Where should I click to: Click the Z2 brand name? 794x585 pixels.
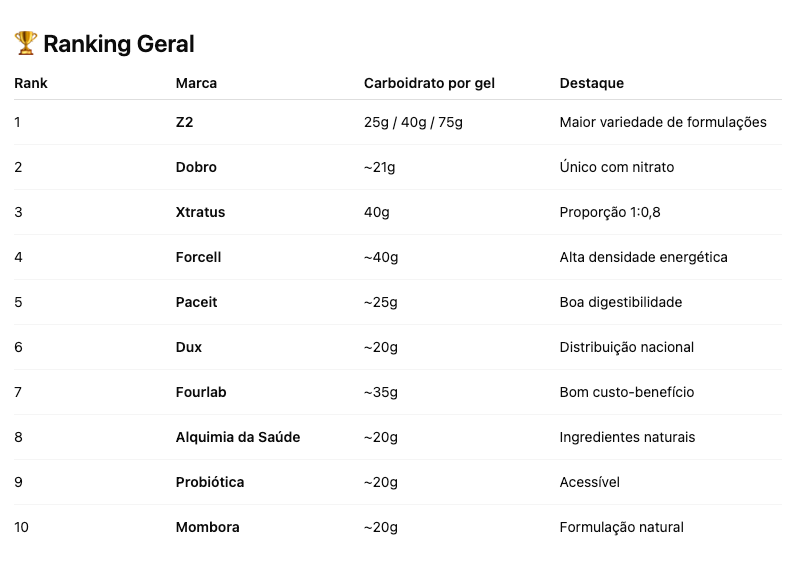184,122
